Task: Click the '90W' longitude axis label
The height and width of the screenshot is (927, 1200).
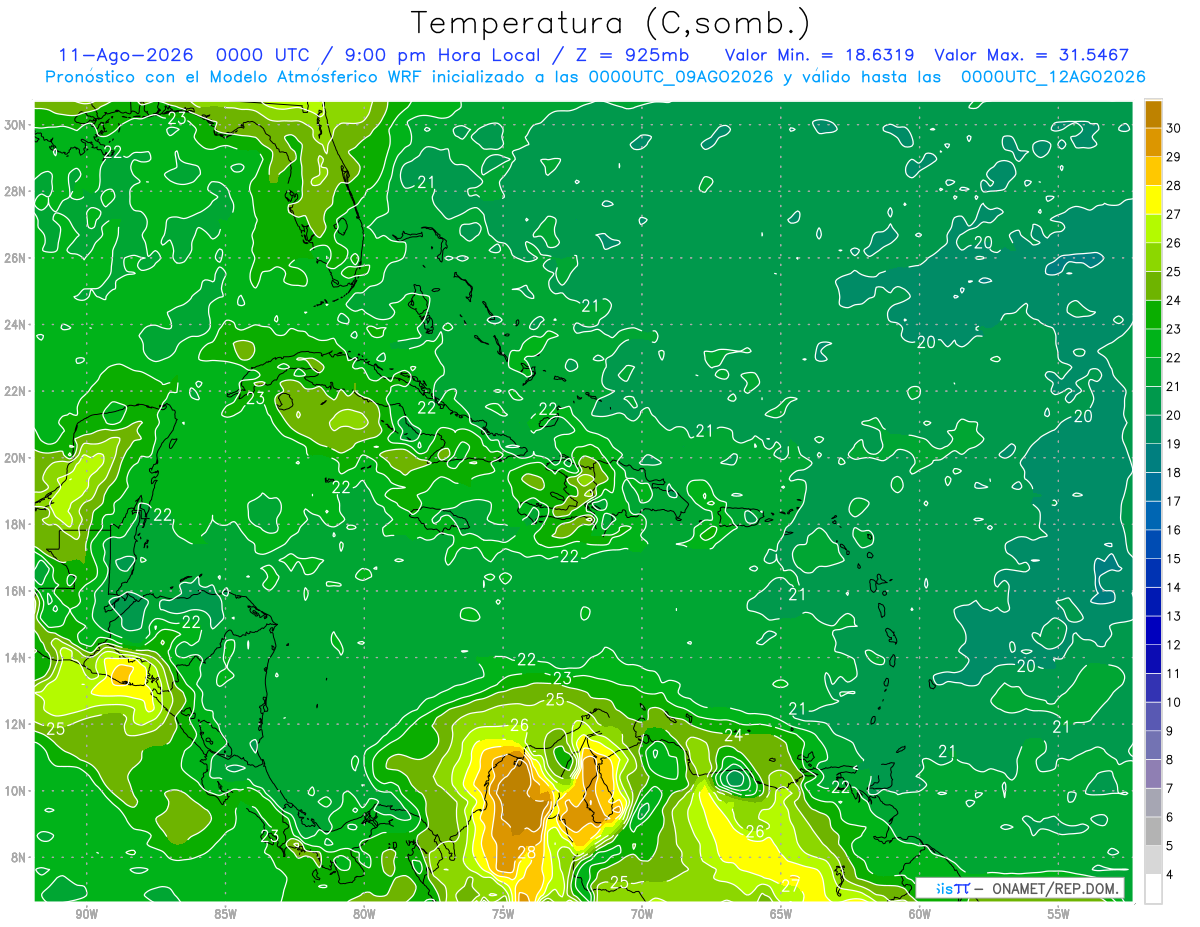Action: [x=87, y=913]
